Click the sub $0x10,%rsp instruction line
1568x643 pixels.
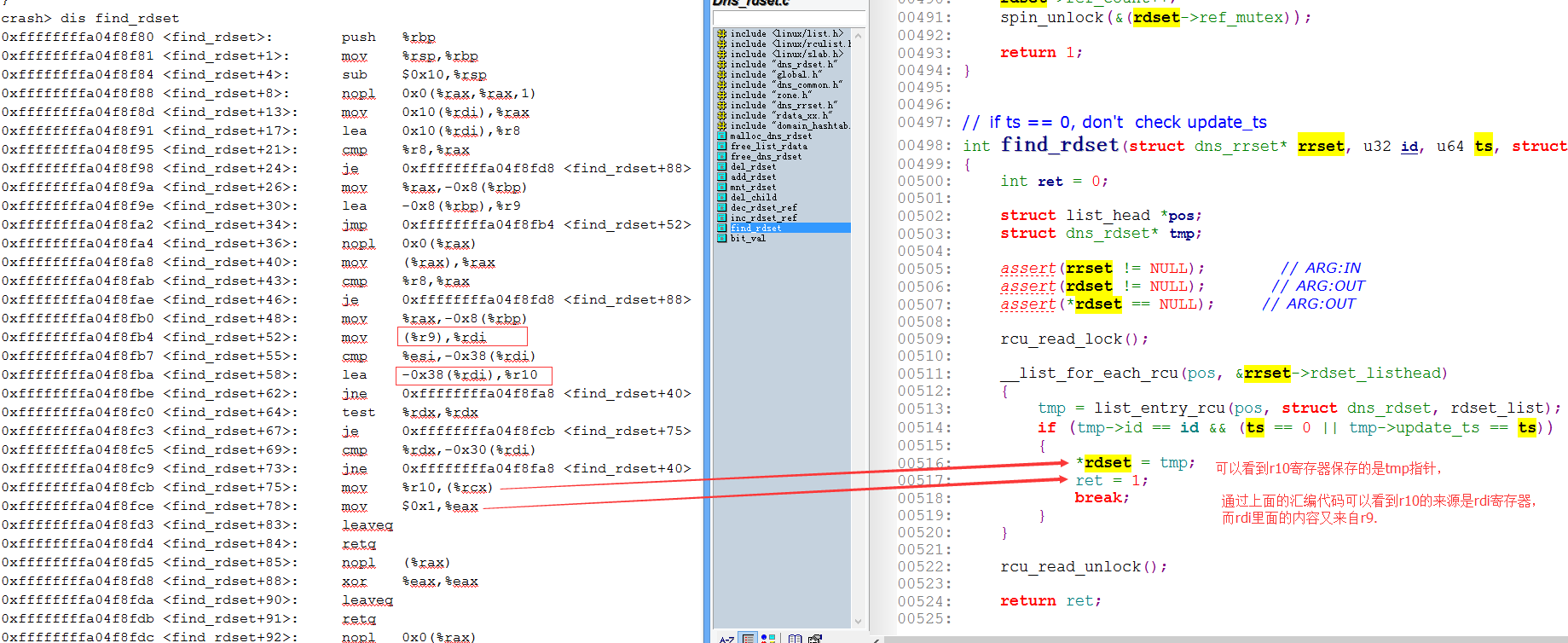pyautogui.click(x=244, y=74)
